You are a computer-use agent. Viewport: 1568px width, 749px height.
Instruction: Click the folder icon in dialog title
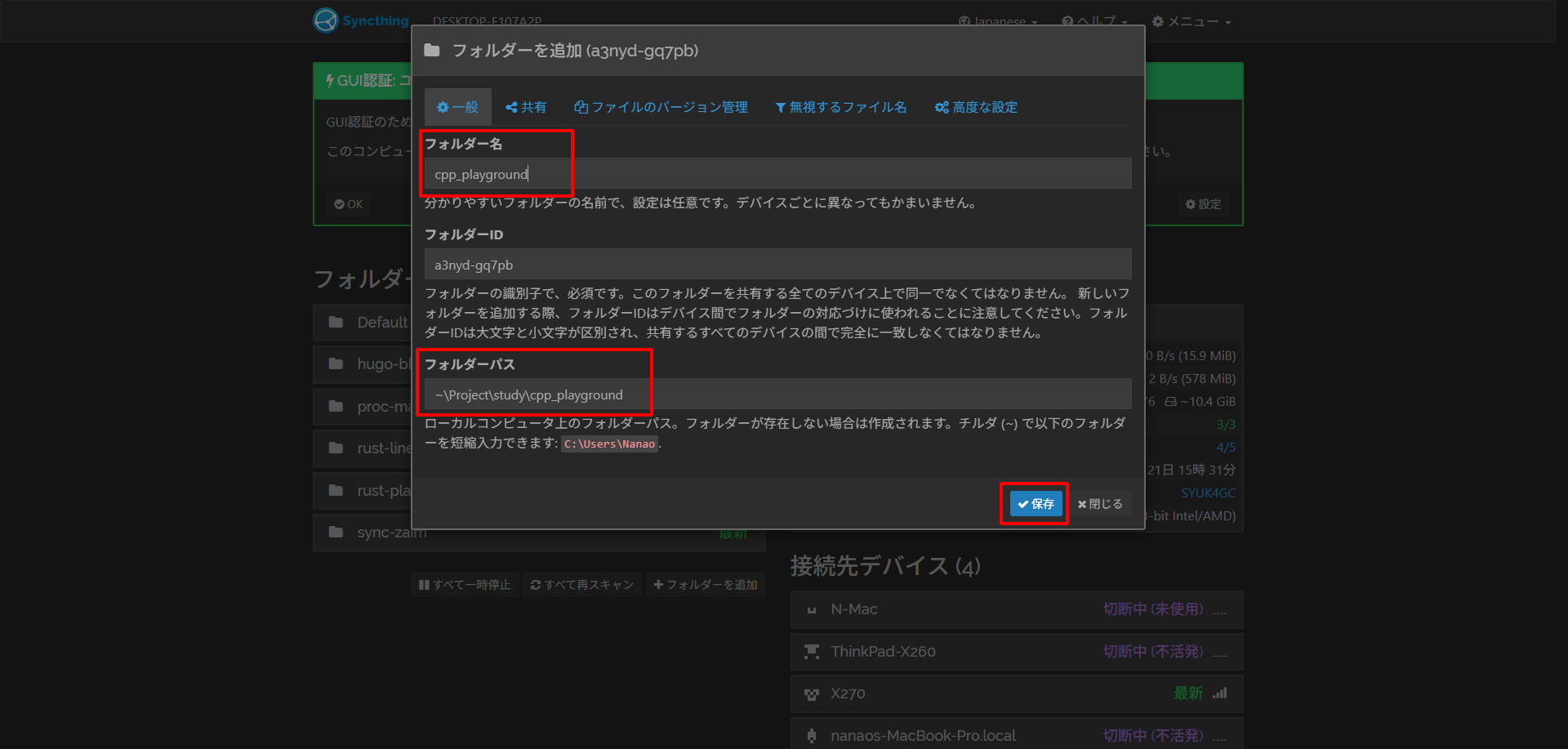(432, 51)
